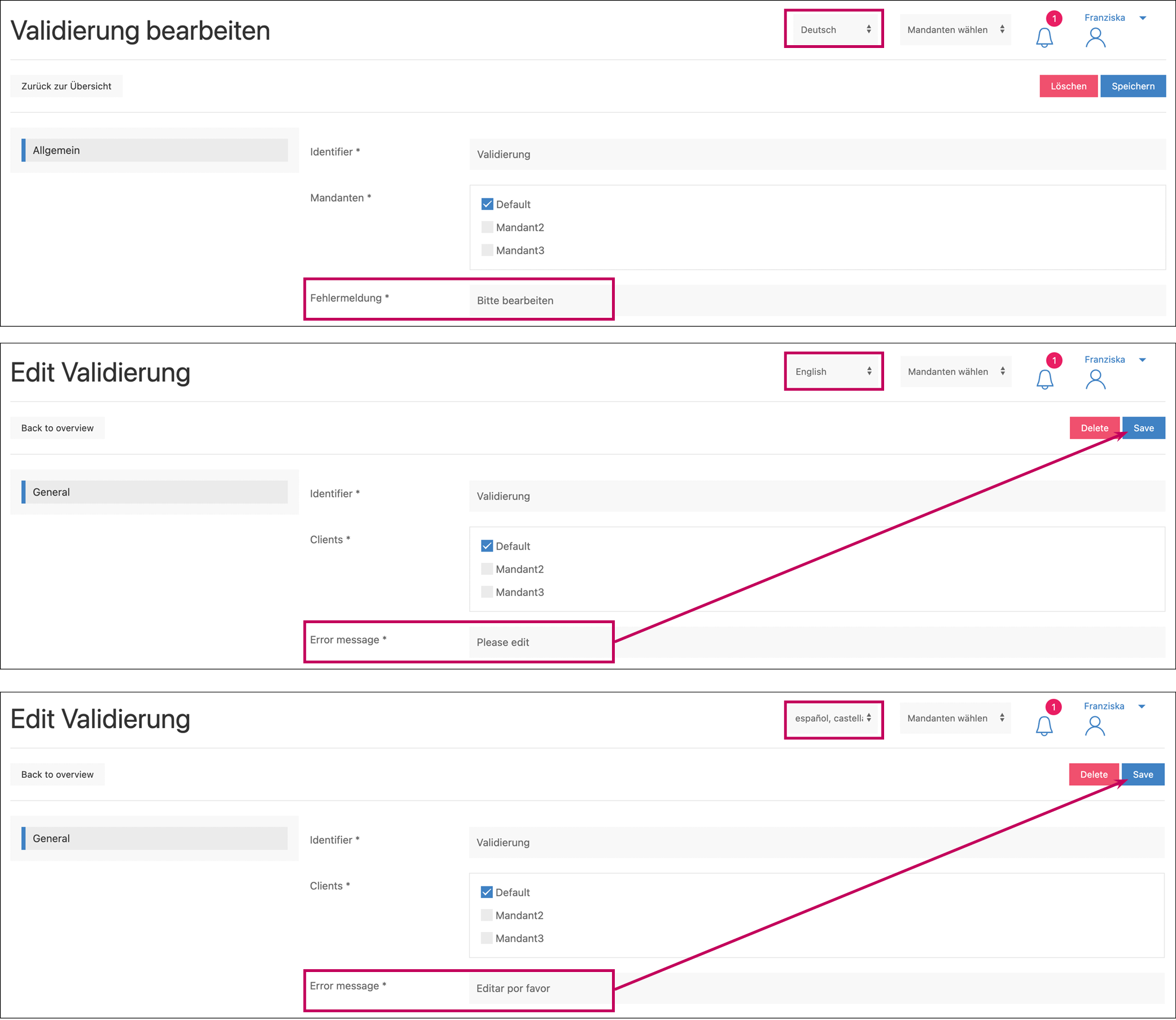Enable Mandant2 checkbox under Mandanten
1176x1020 pixels.
[487, 227]
